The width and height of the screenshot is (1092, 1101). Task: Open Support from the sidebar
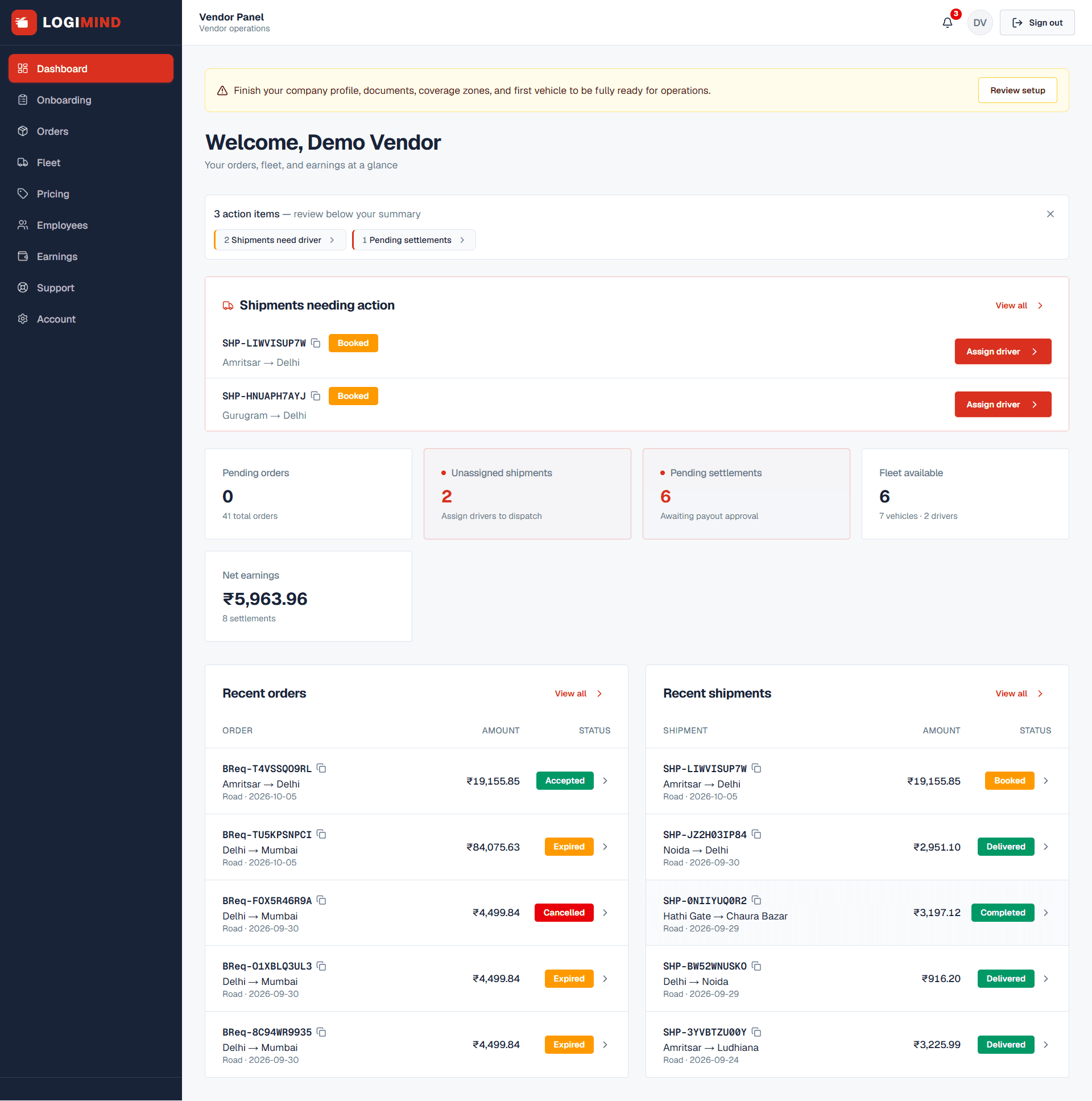(x=91, y=288)
